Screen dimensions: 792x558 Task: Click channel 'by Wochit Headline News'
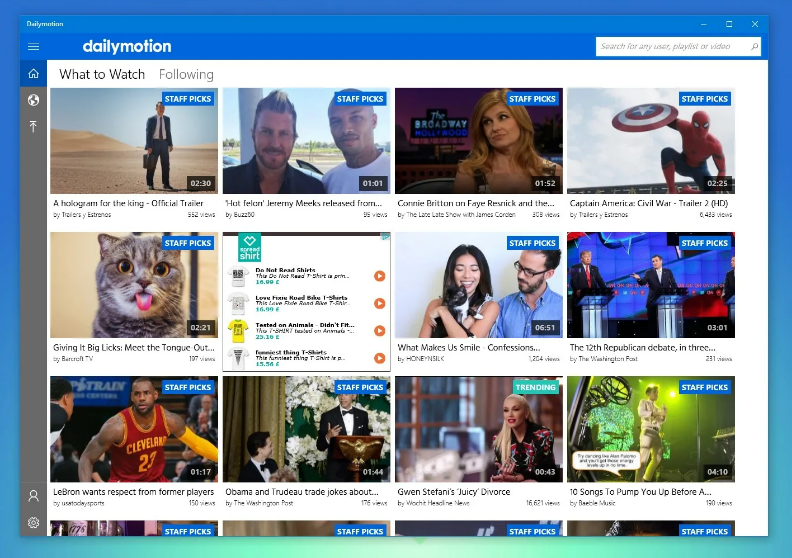coord(433,503)
